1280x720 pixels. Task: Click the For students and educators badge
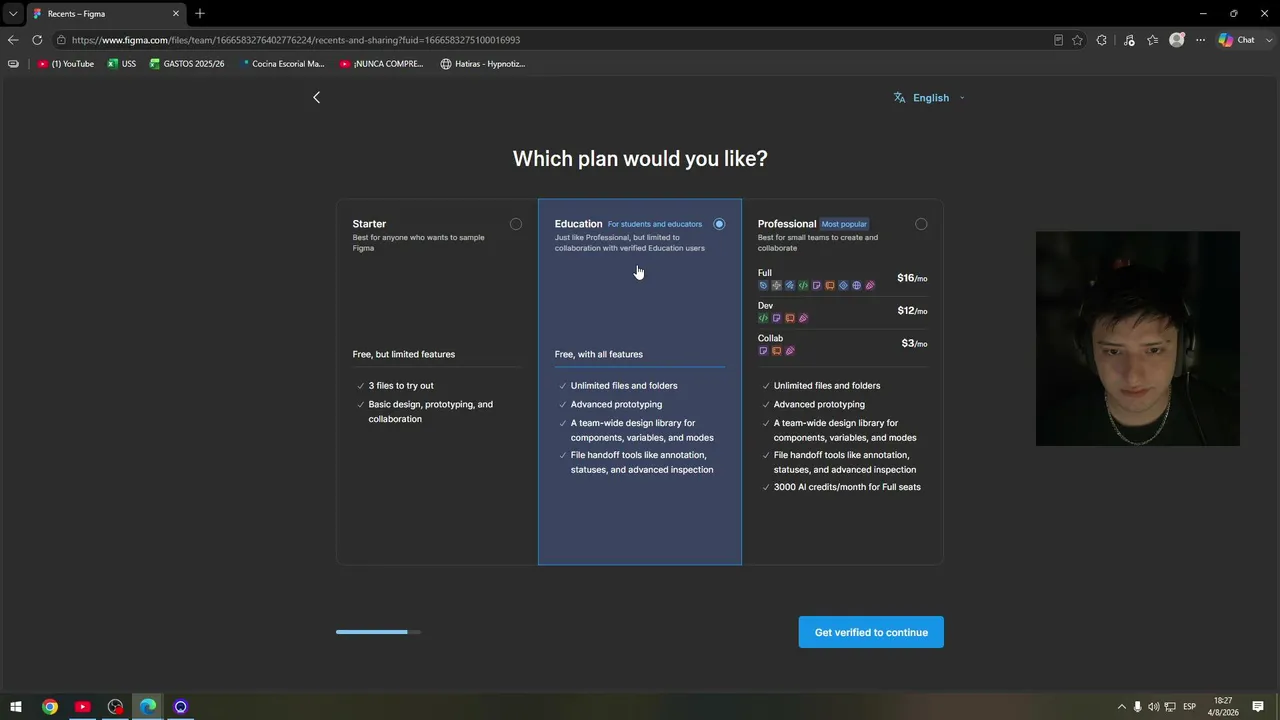[x=655, y=224]
